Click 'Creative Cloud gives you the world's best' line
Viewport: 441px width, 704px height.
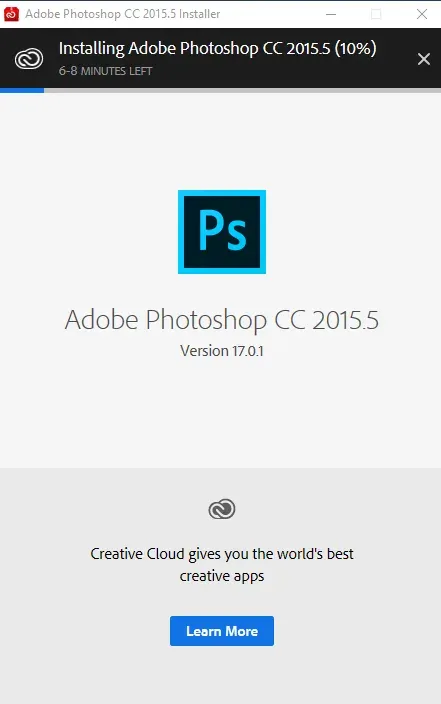tap(222, 554)
